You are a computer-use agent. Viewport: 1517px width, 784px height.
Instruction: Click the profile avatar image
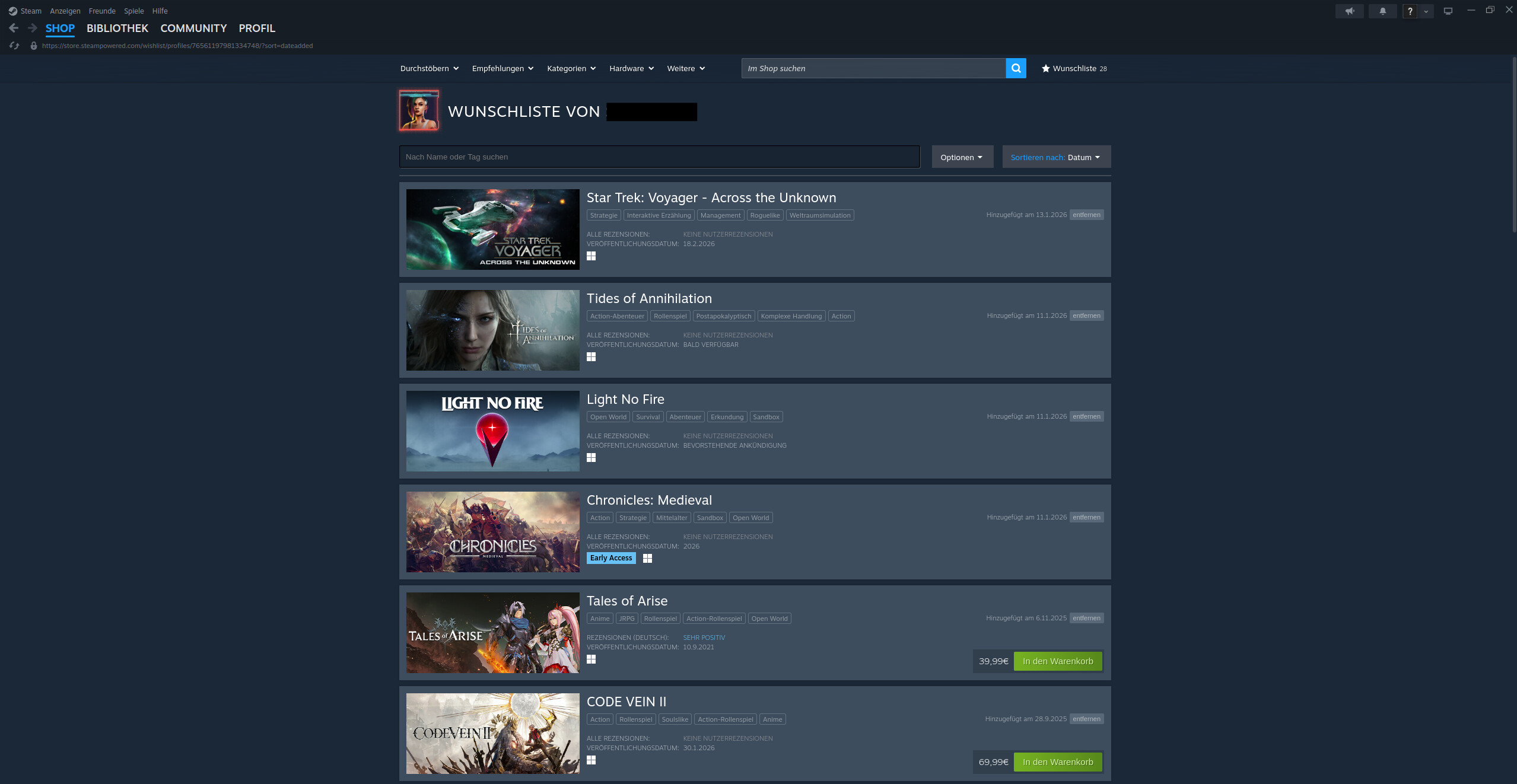tap(419, 110)
